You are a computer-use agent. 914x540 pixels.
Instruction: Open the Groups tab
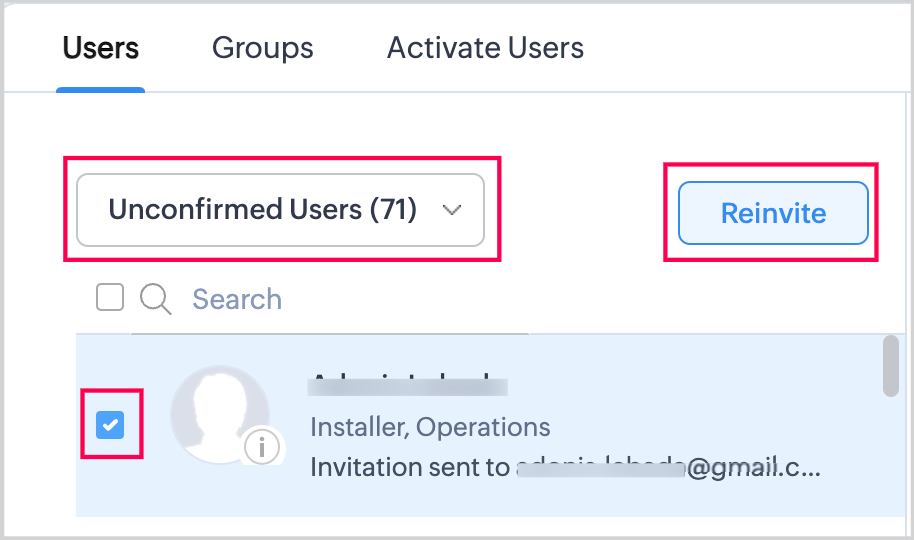(x=262, y=48)
